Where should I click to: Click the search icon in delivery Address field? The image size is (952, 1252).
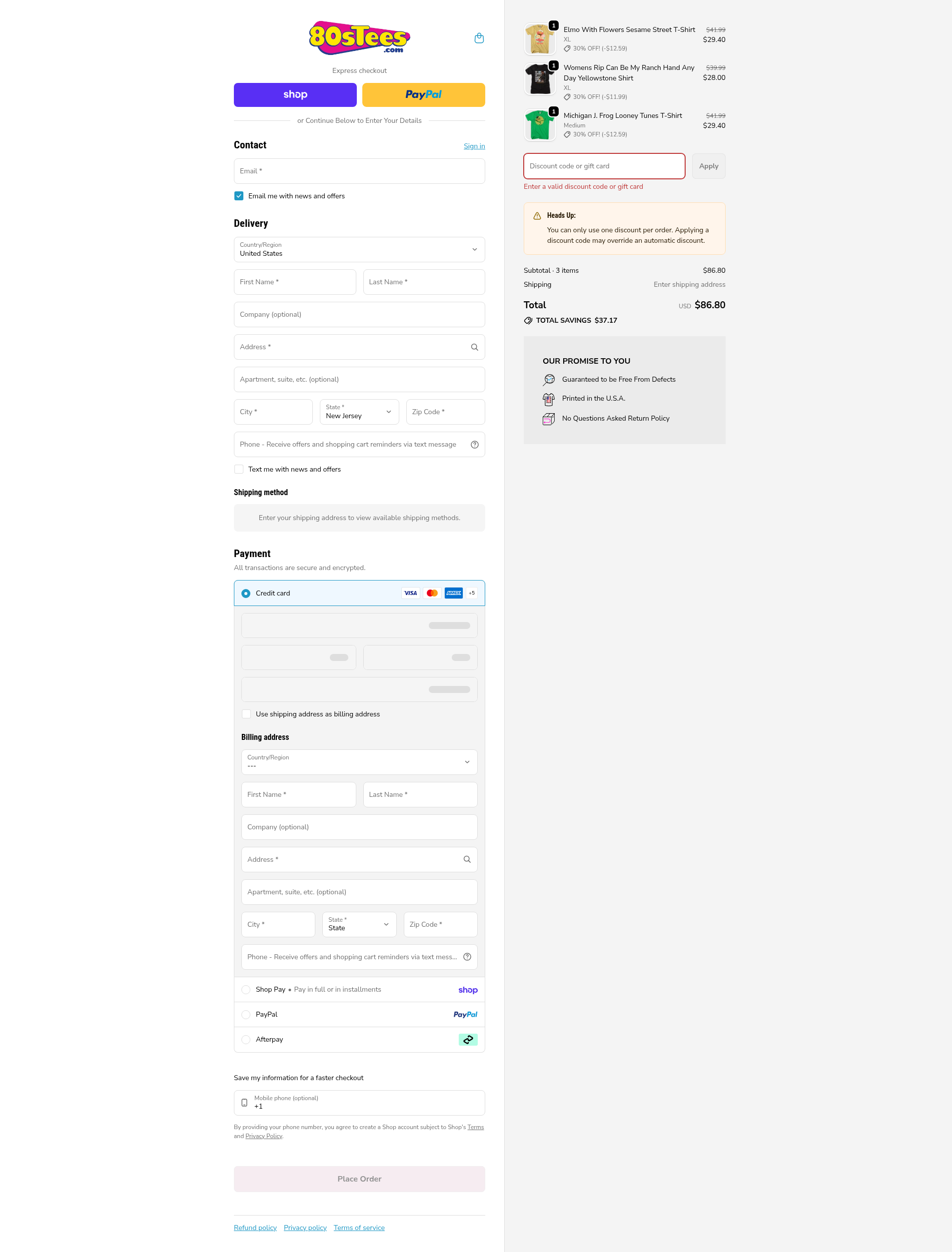click(x=474, y=347)
